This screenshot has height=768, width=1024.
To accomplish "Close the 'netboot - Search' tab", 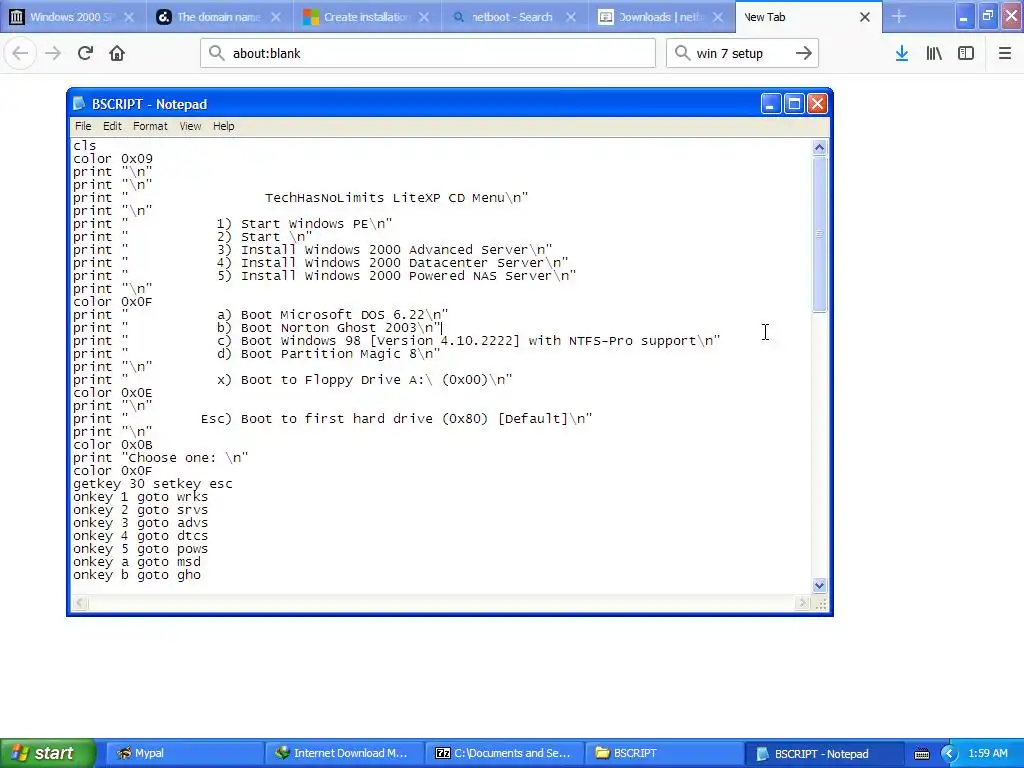I will pos(571,17).
